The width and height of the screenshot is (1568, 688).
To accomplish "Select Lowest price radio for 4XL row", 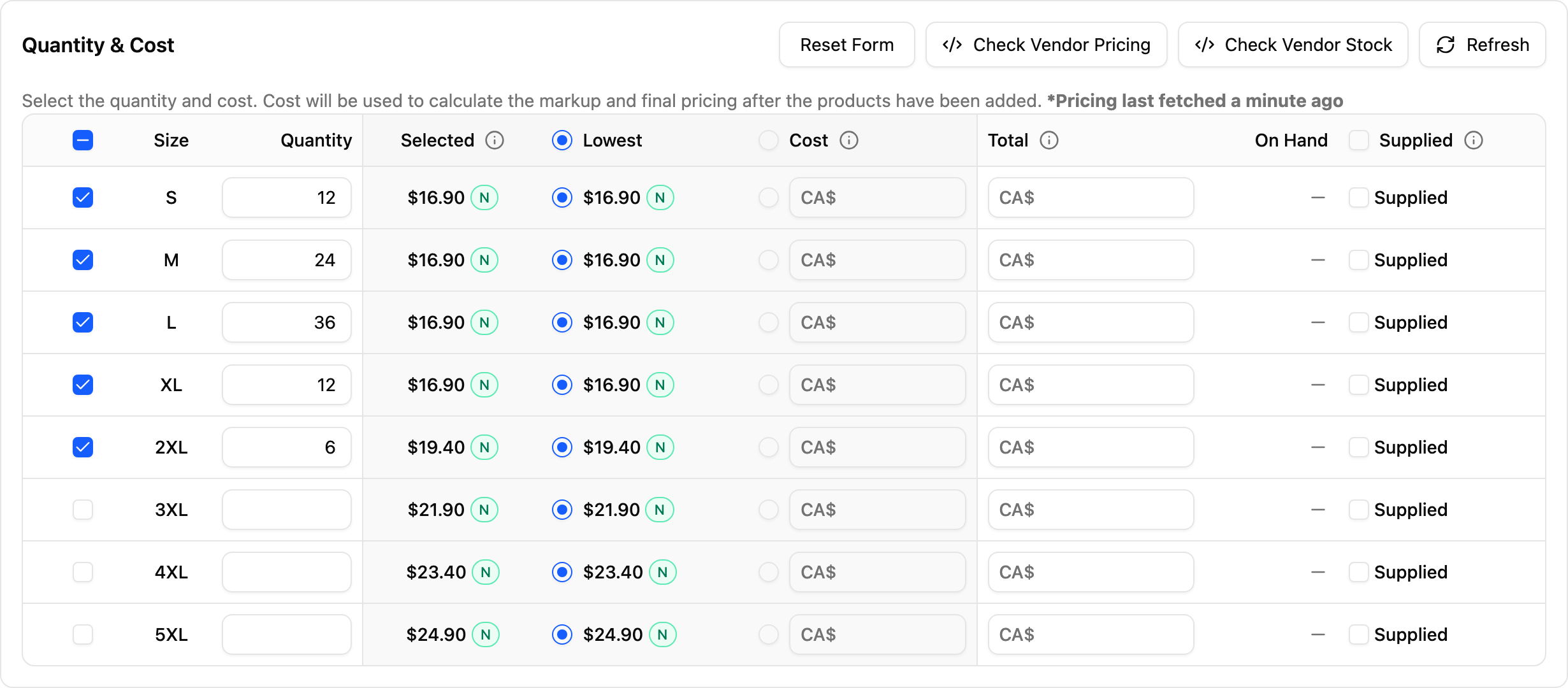I will click(x=562, y=572).
